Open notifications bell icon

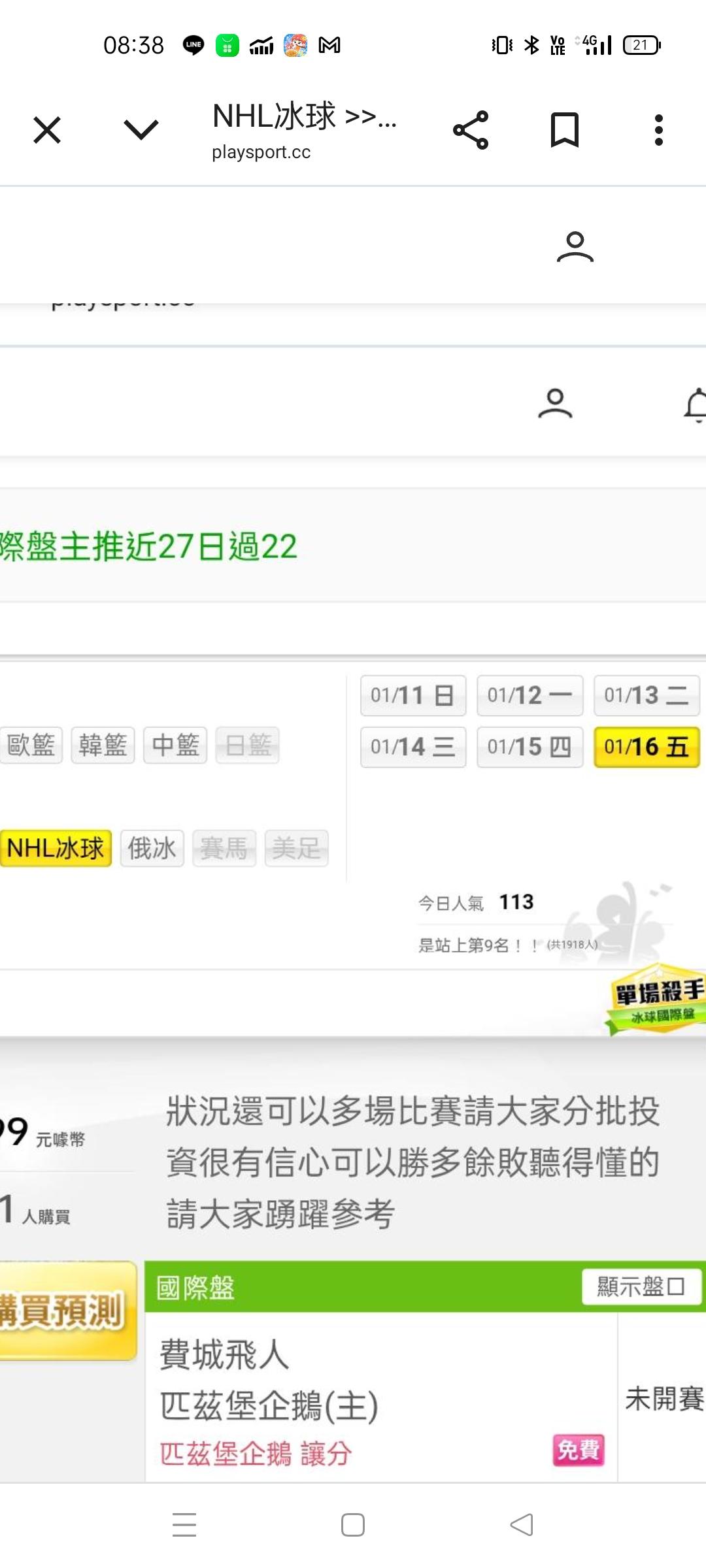click(696, 405)
